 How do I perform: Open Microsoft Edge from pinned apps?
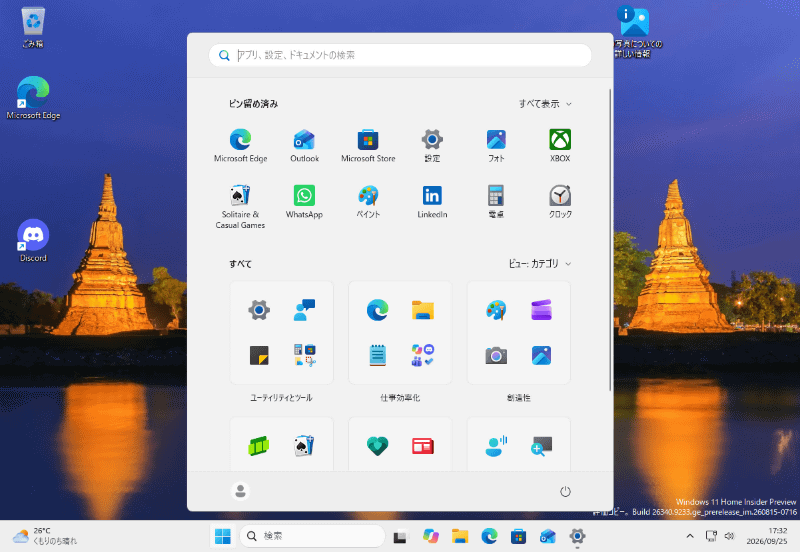click(x=240, y=145)
